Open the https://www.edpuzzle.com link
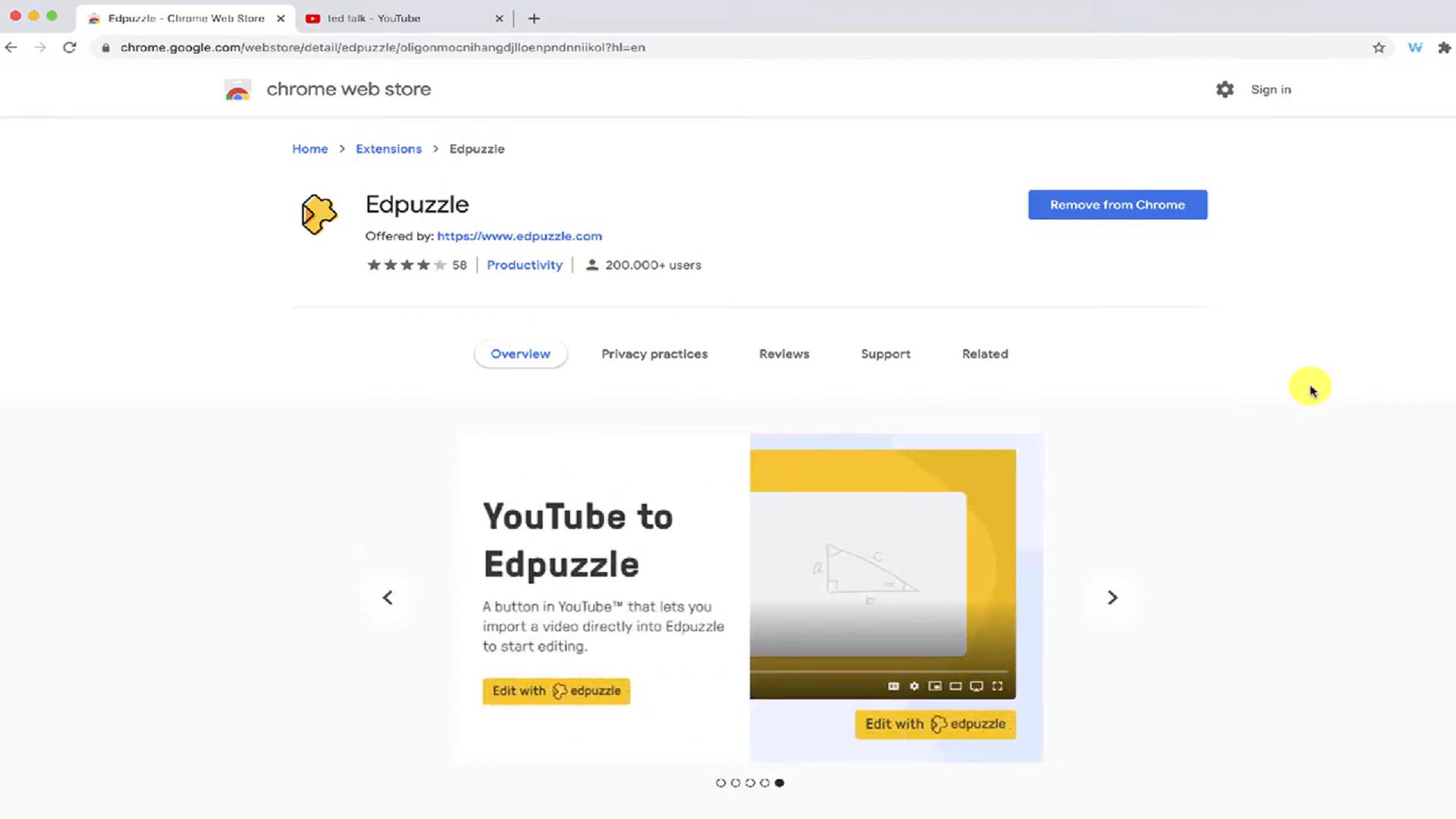Image resolution: width=1456 pixels, height=819 pixels. tap(519, 236)
